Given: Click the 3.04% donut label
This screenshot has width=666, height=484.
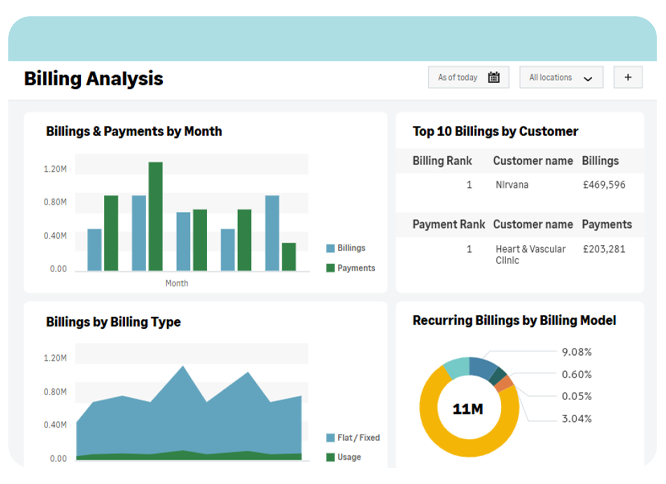Looking at the screenshot, I should 576,419.
